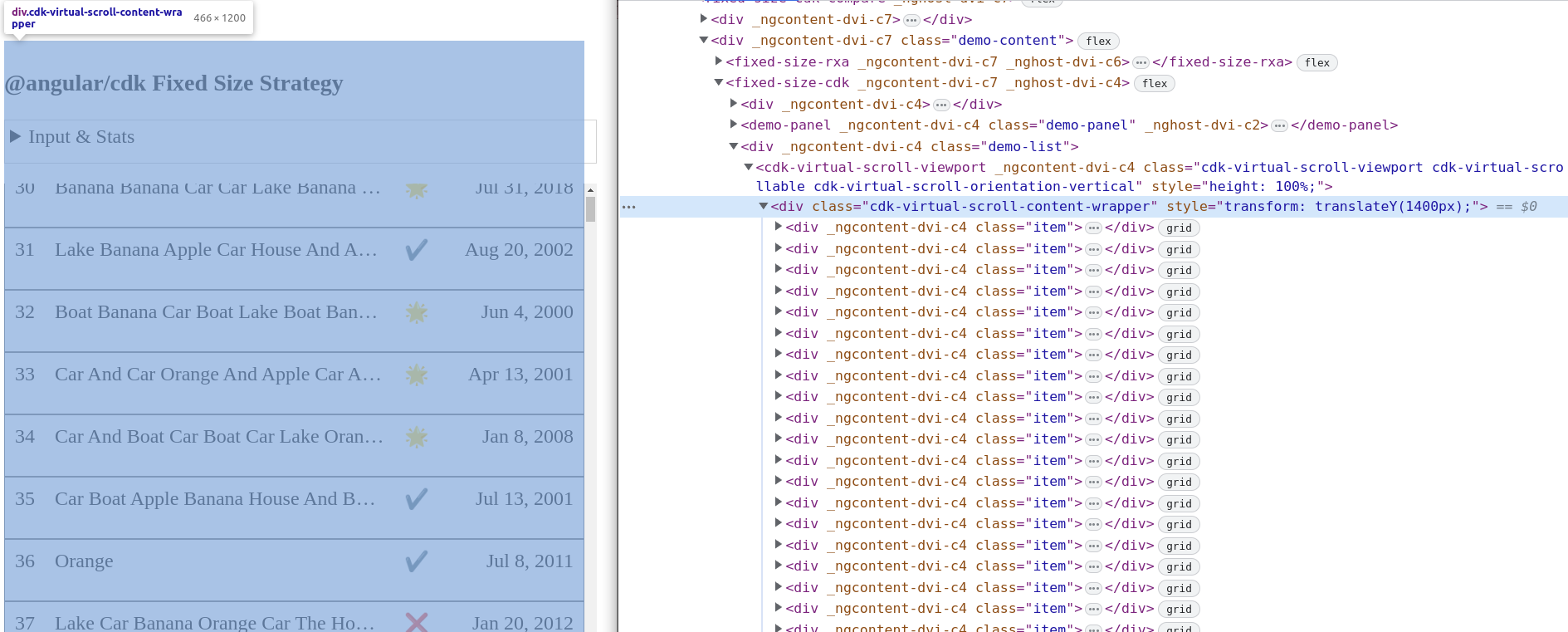Toggle the flex badge on the demo-content div

pyautogui.click(x=1098, y=41)
